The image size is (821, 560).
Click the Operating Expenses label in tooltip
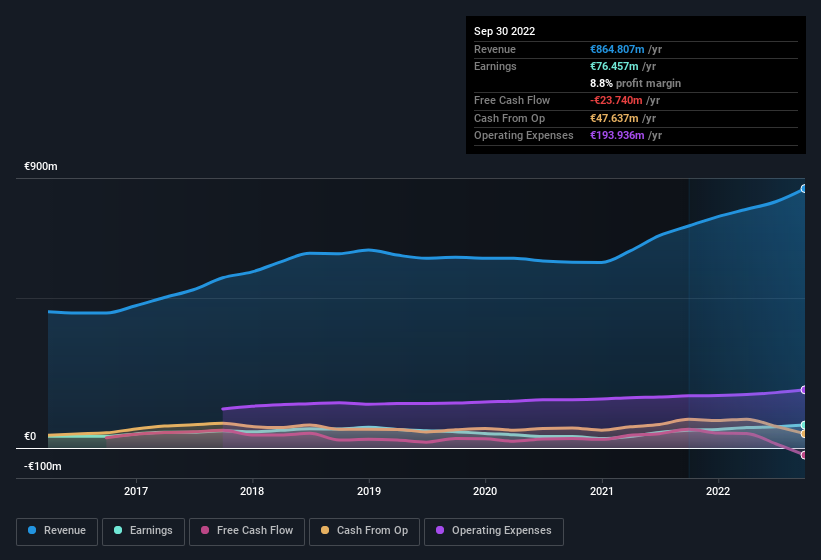tap(524, 135)
